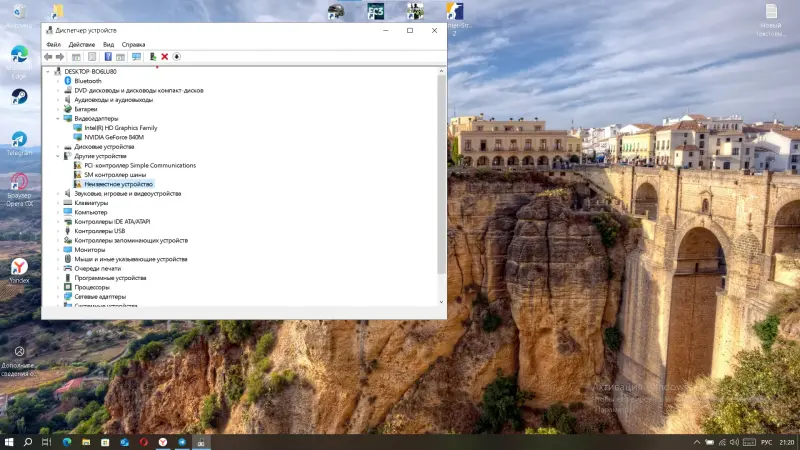Click the Мониторы category label
Screen dimensions: 800x450
(89, 250)
